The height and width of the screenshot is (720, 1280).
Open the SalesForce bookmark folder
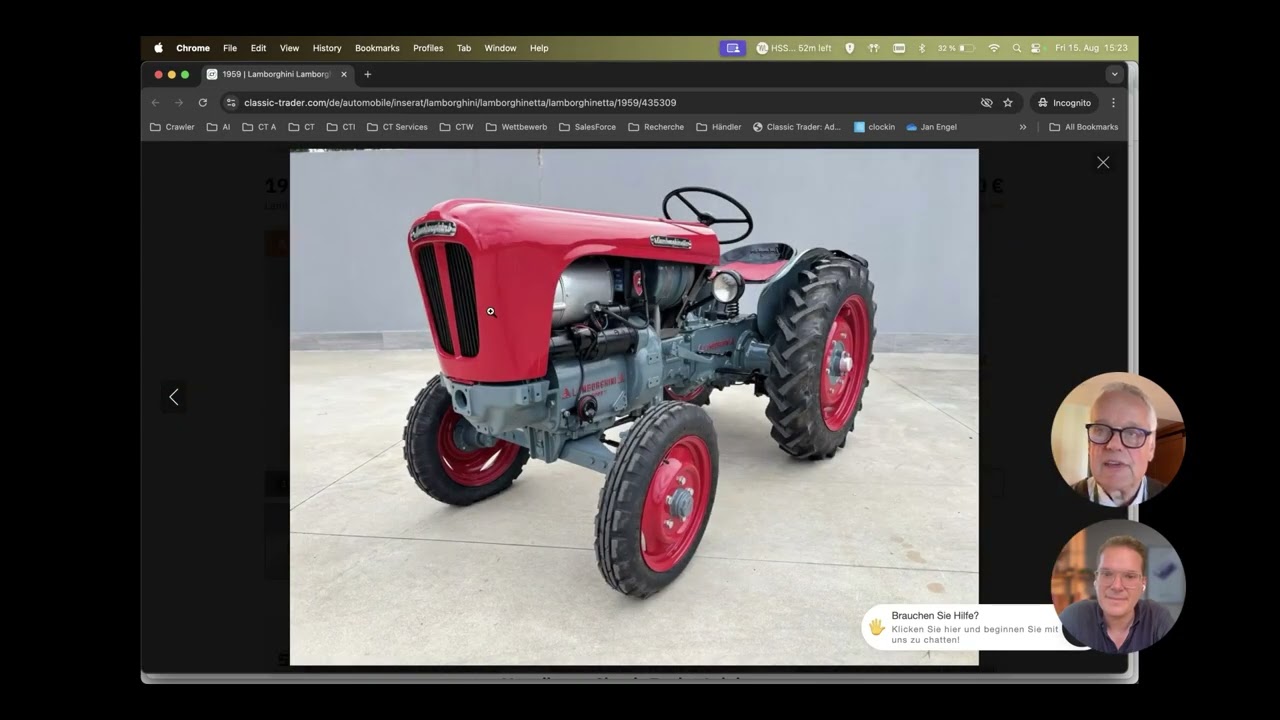587,127
